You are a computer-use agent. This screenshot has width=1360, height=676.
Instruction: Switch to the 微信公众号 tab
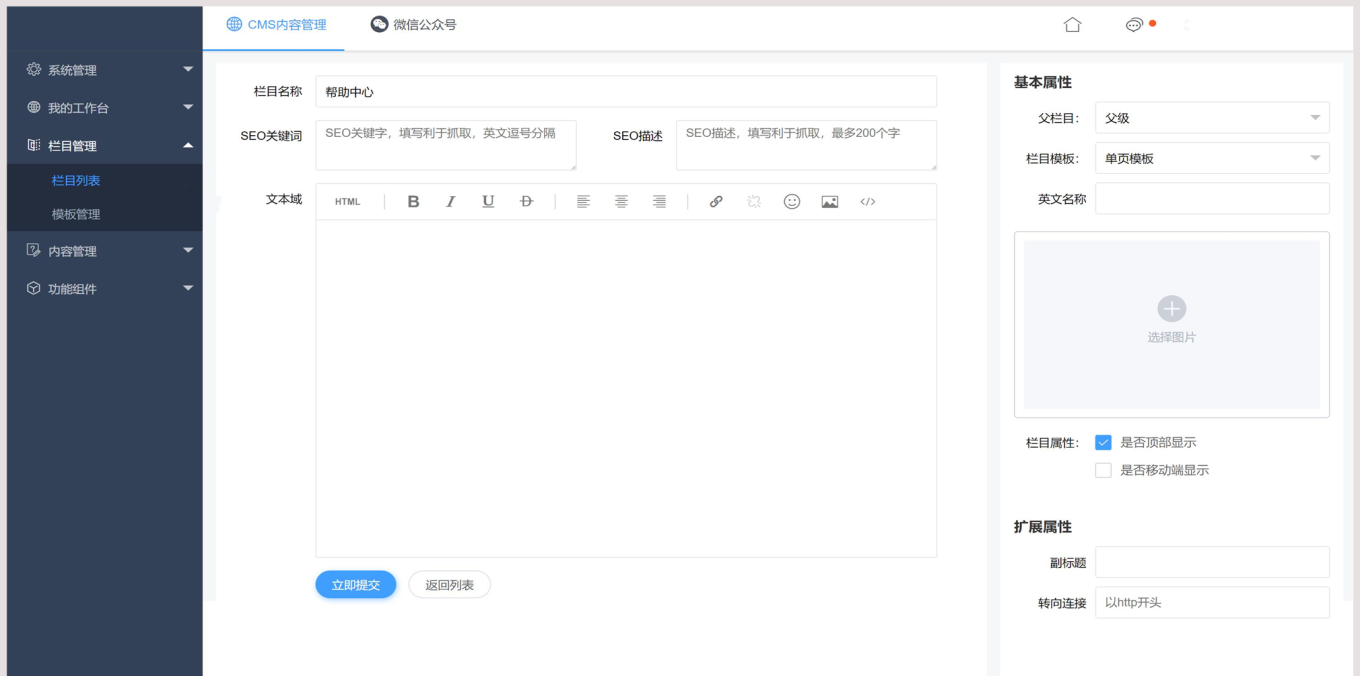pos(413,25)
